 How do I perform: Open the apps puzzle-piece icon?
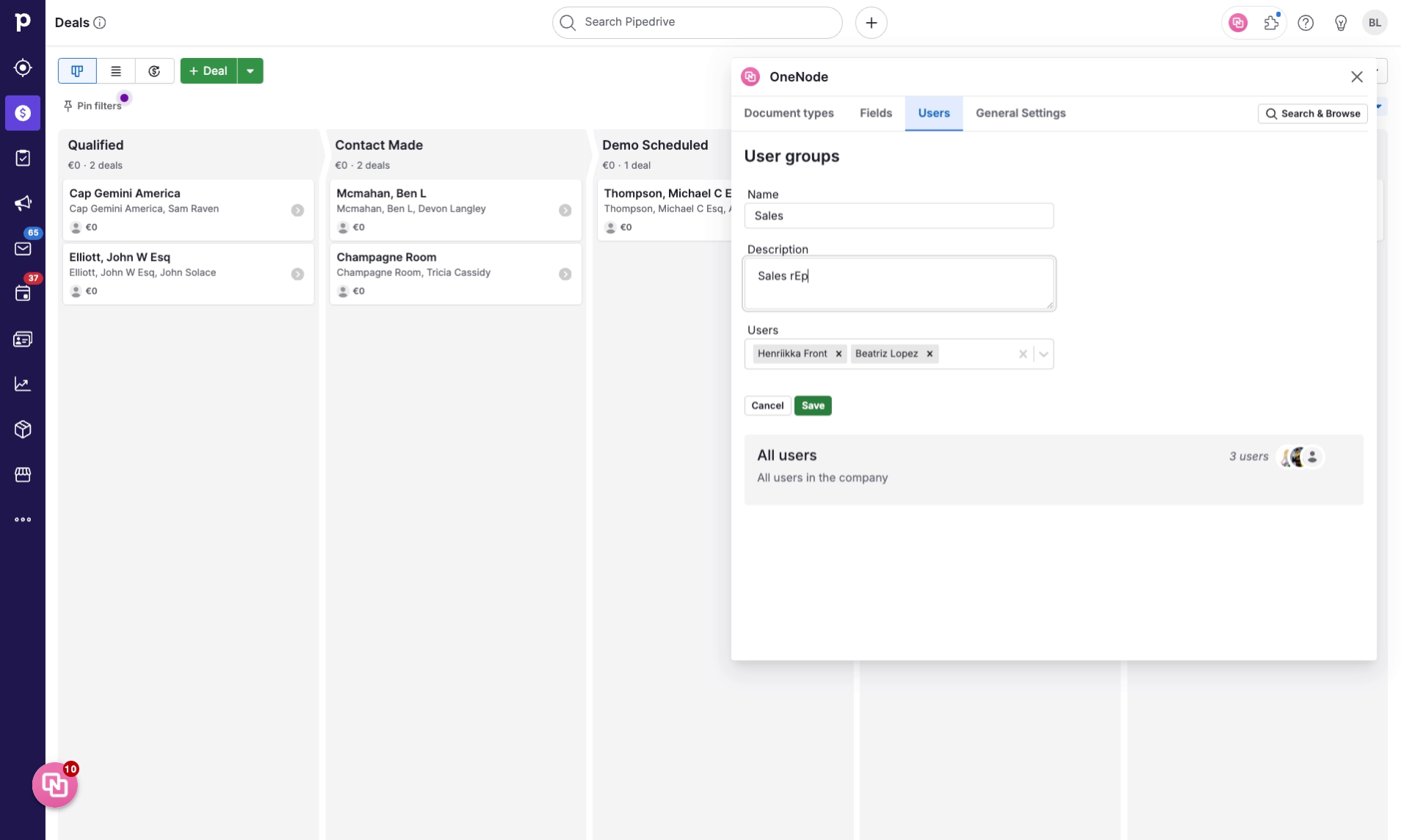1272,23
